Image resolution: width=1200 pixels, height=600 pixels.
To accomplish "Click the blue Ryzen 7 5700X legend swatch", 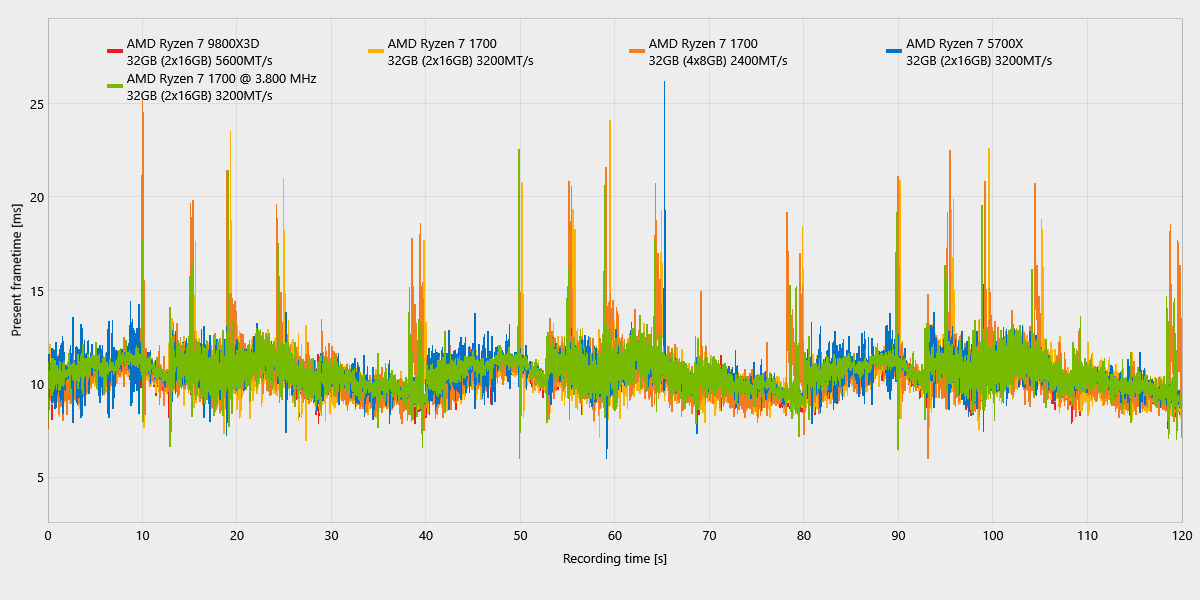I will tap(894, 50).
